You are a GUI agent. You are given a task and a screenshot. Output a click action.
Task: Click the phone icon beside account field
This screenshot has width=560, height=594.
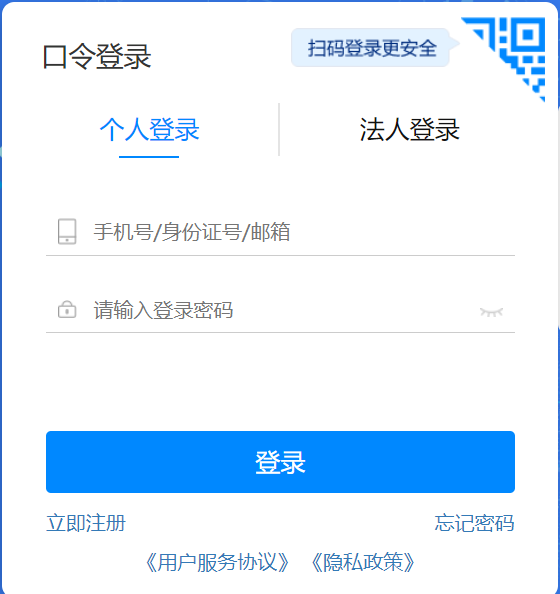click(x=67, y=231)
